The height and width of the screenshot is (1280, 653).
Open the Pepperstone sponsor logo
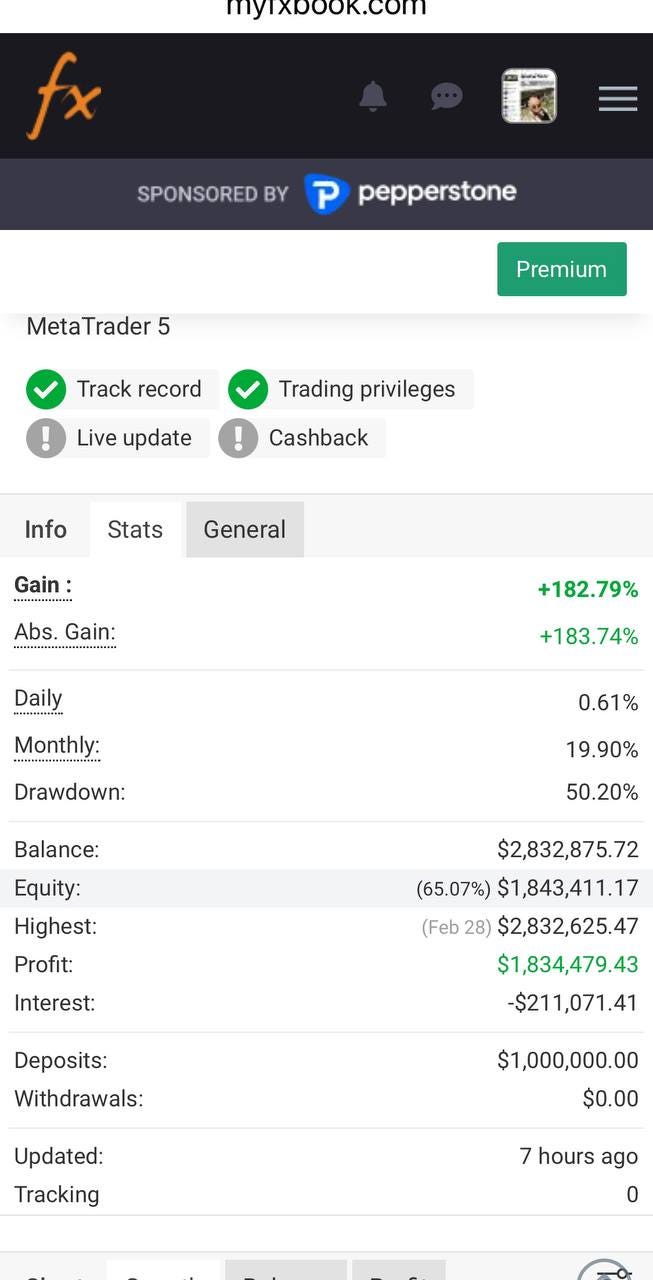tap(409, 193)
